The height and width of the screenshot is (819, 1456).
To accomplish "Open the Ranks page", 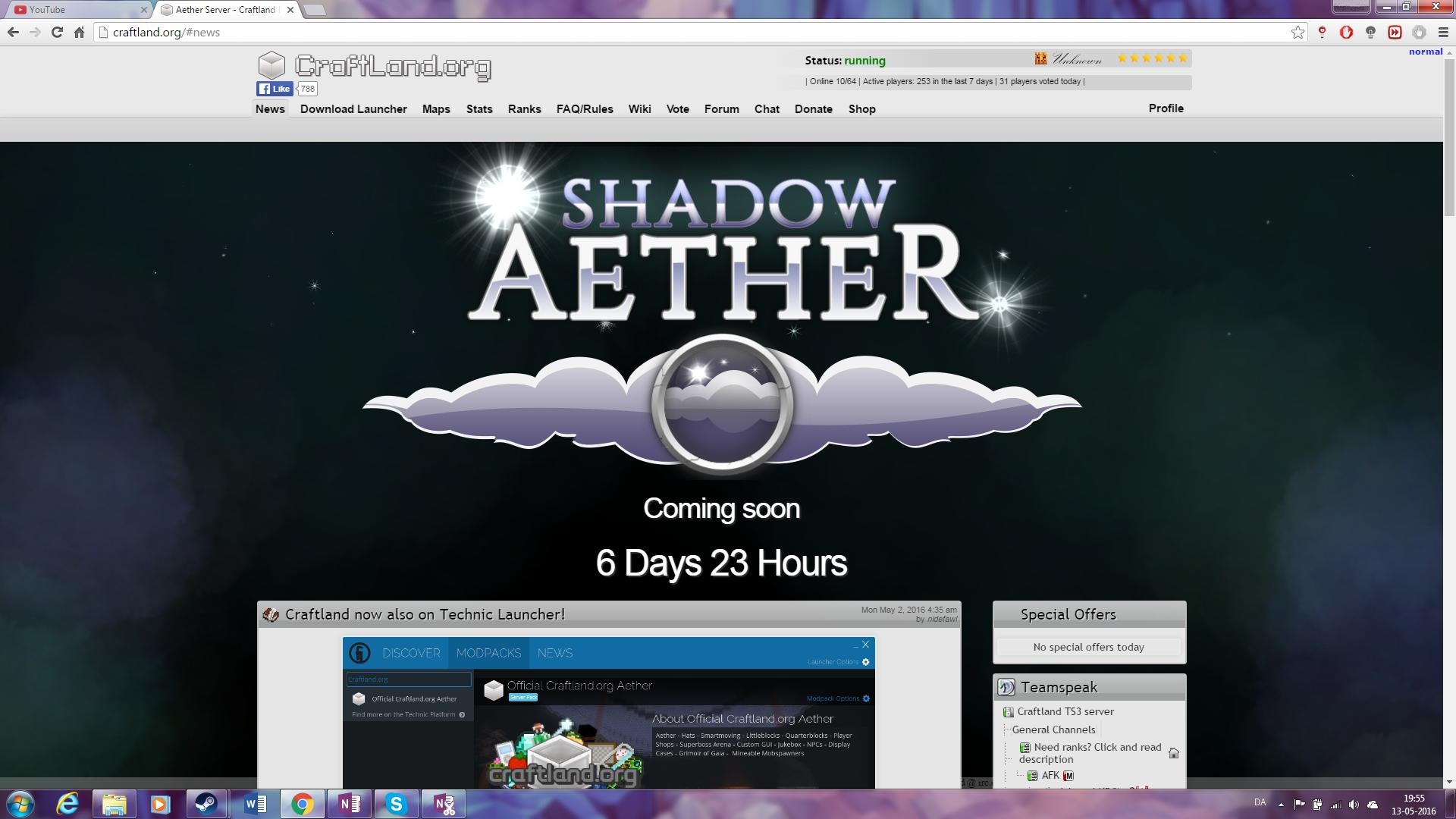I will [x=525, y=108].
